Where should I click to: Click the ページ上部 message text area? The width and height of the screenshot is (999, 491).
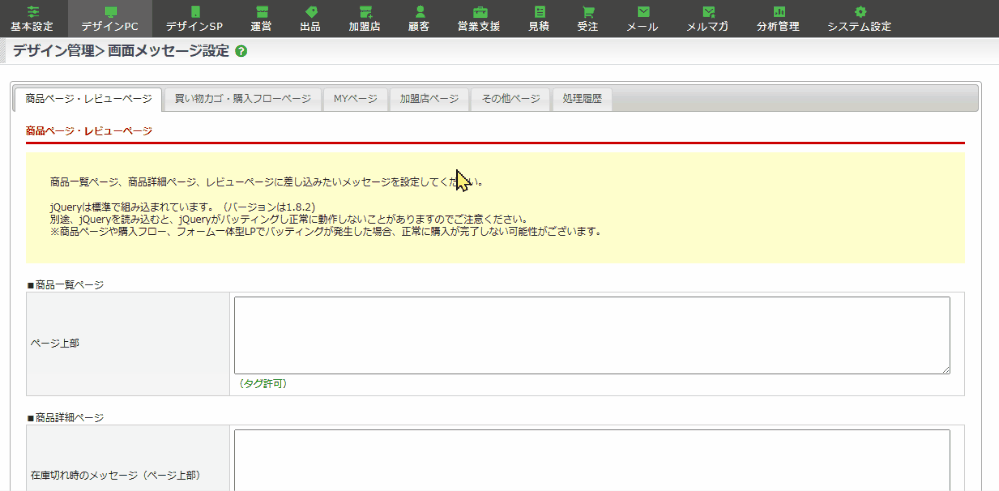(x=592, y=335)
